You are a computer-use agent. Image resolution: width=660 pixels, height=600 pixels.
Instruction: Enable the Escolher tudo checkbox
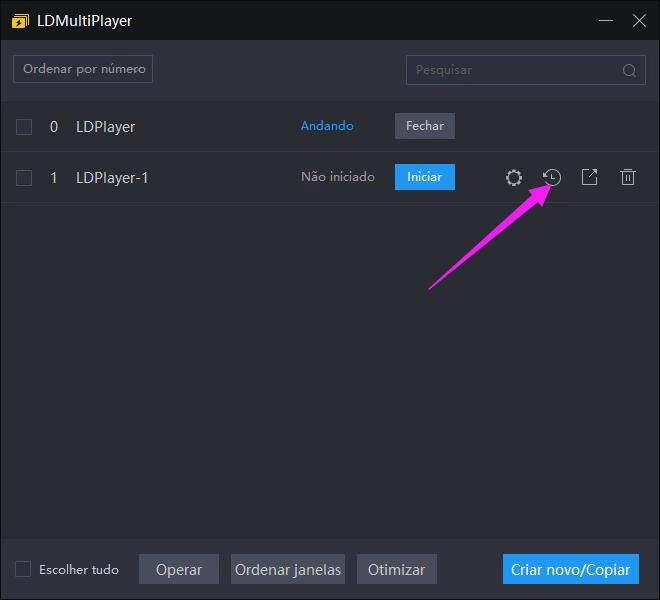(x=23, y=570)
